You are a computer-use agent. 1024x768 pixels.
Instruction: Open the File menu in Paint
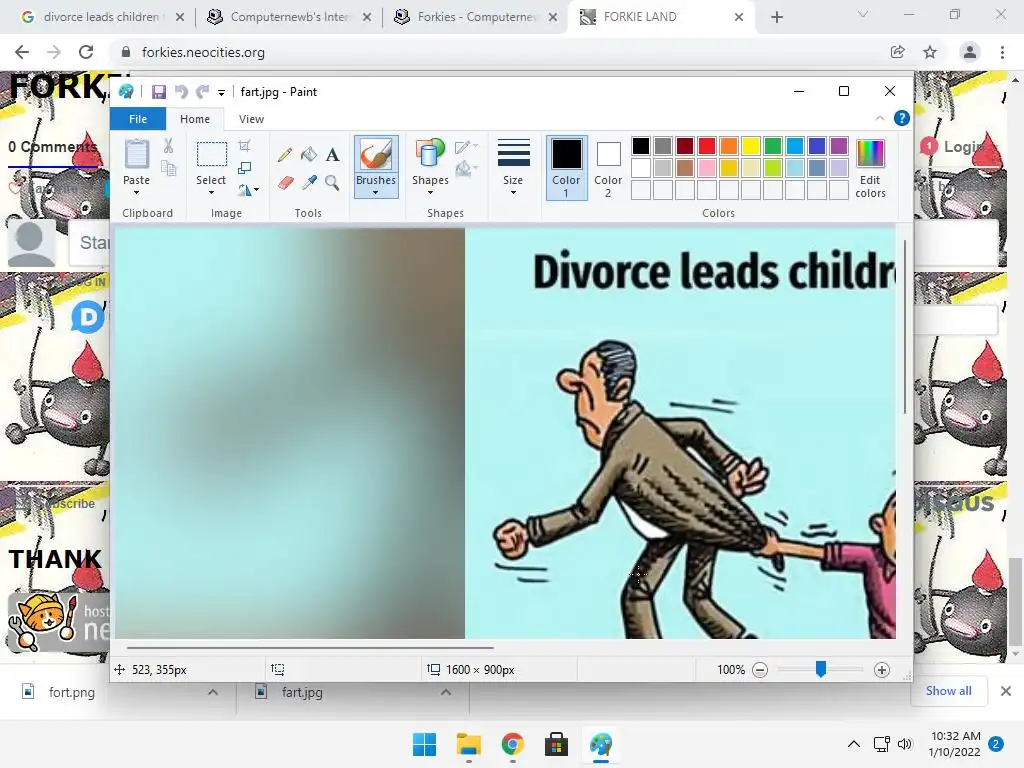[x=138, y=119]
